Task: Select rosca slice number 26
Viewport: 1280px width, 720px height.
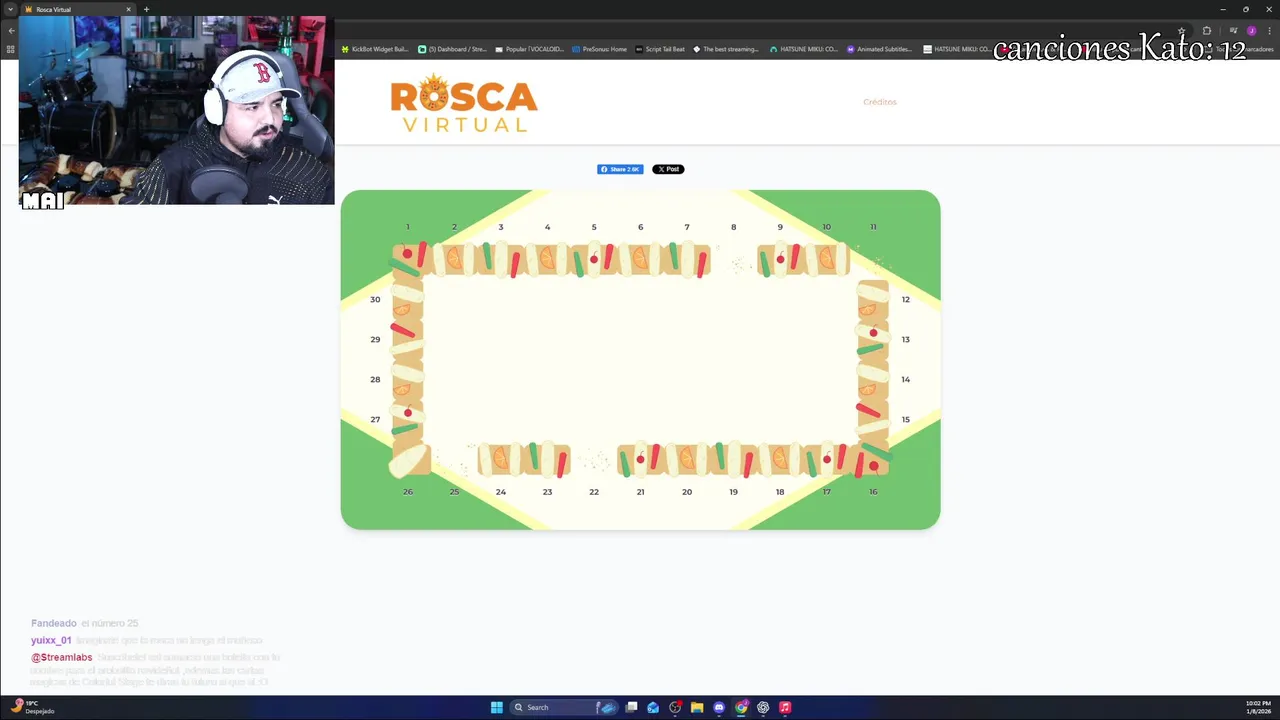Action: point(408,461)
